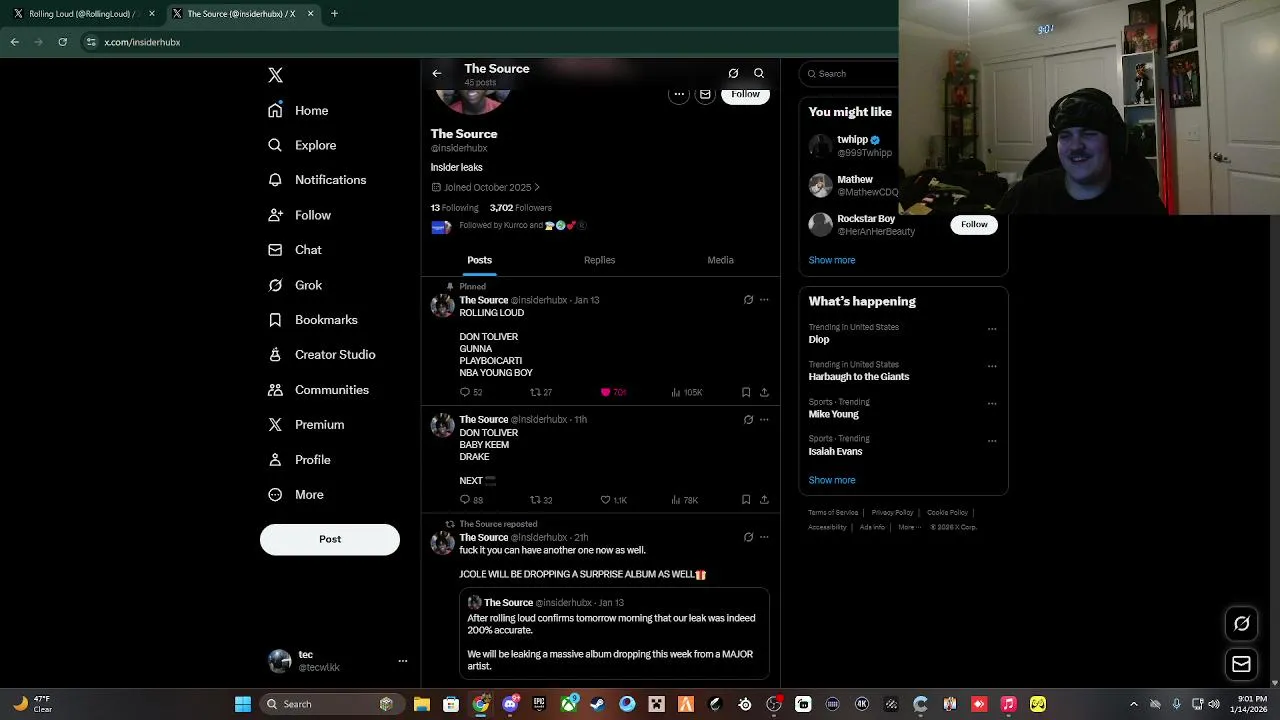Ask Grok about pinned post
Viewport: 1280px width, 720px height.
(748, 300)
